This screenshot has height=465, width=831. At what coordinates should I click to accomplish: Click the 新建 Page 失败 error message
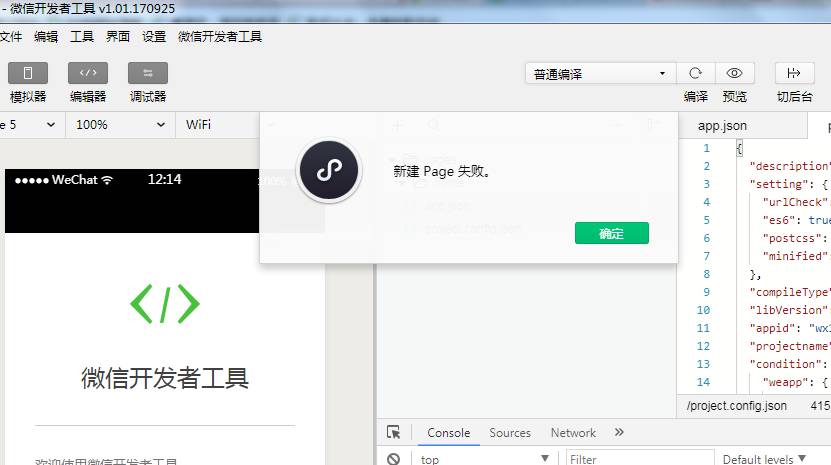point(441,171)
